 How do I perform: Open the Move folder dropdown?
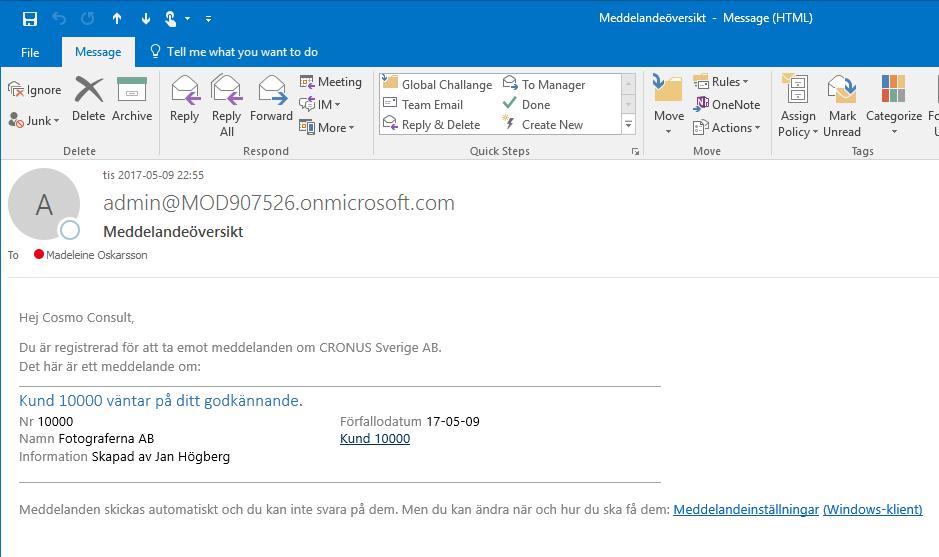coord(668,105)
